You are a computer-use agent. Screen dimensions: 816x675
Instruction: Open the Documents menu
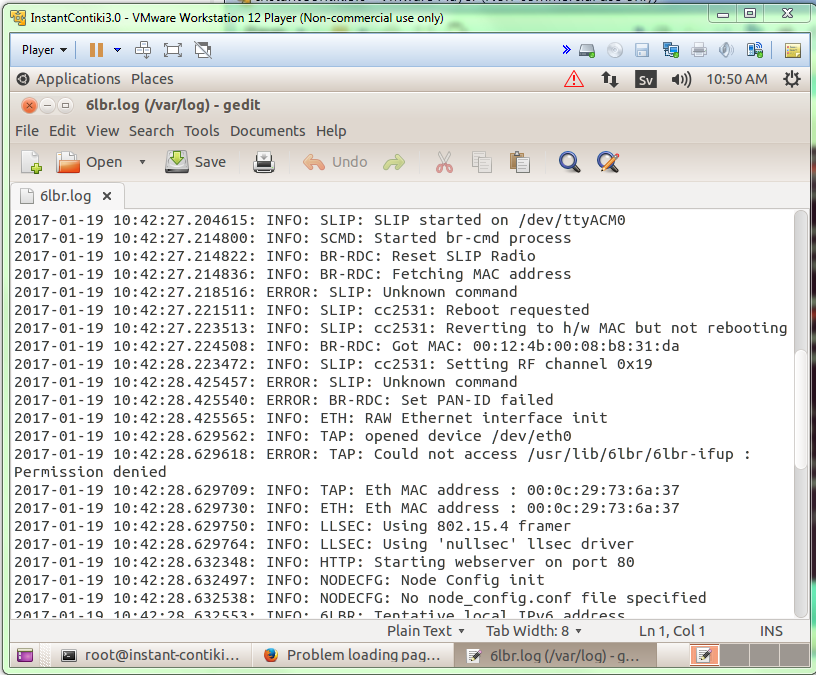(267, 131)
